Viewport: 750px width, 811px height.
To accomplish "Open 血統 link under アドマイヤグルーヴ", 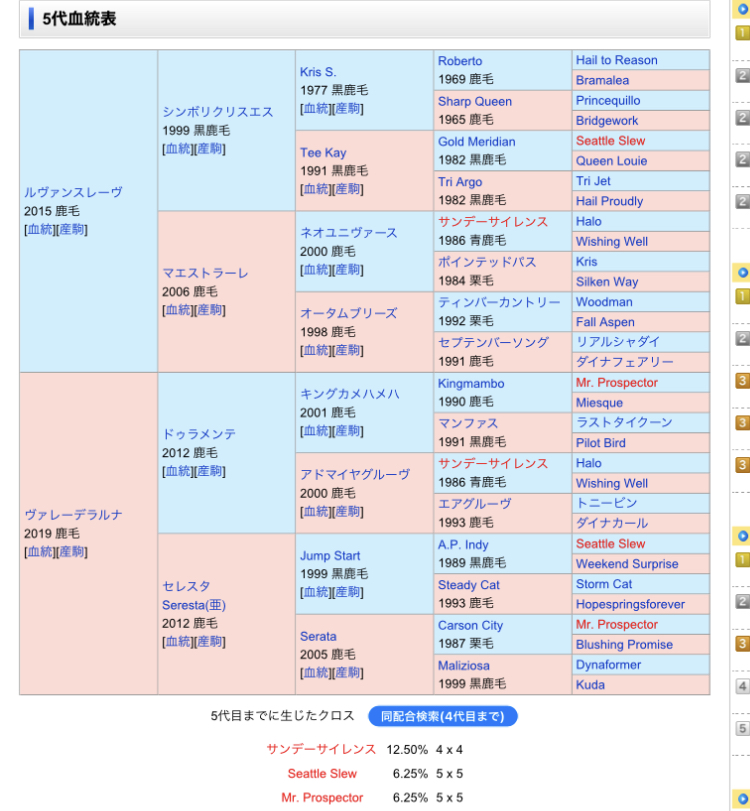I will 317,512.
